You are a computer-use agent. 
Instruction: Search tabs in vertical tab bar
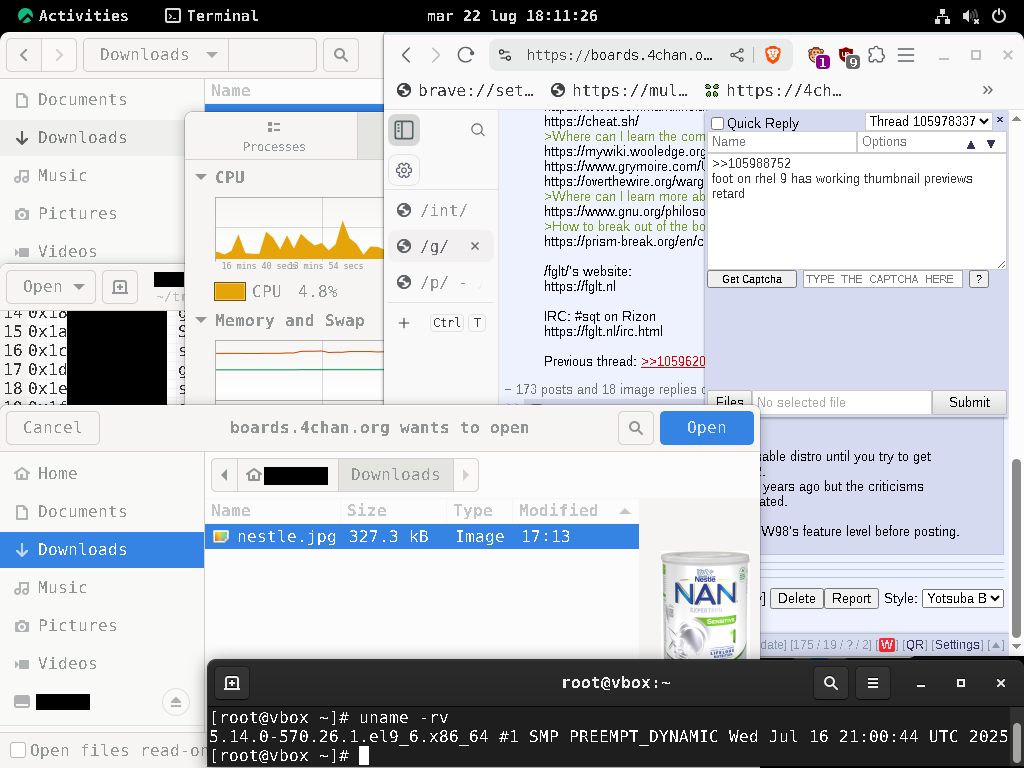pyautogui.click(x=478, y=130)
